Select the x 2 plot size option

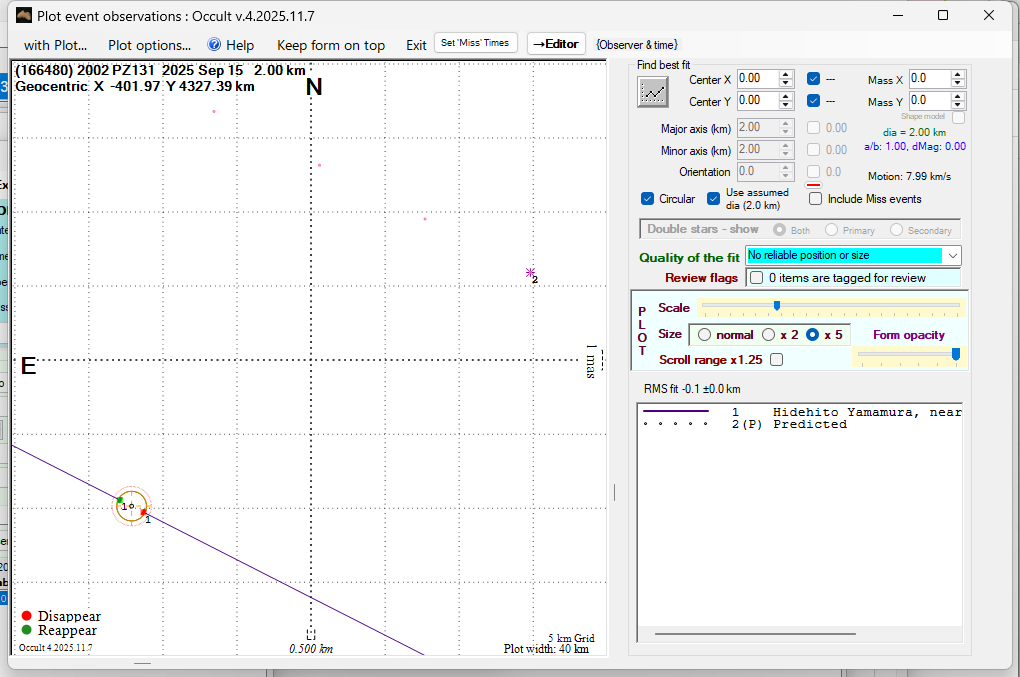pos(768,334)
